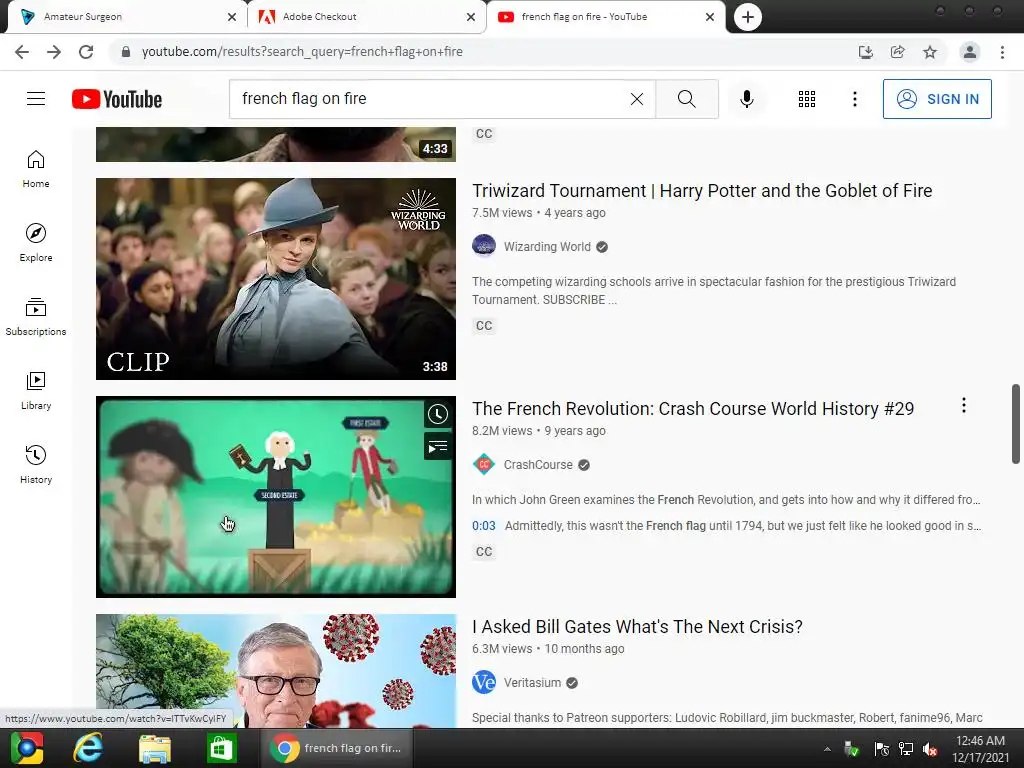Open Chrome profile avatar
1024x768 pixels.
click(970, 52)
